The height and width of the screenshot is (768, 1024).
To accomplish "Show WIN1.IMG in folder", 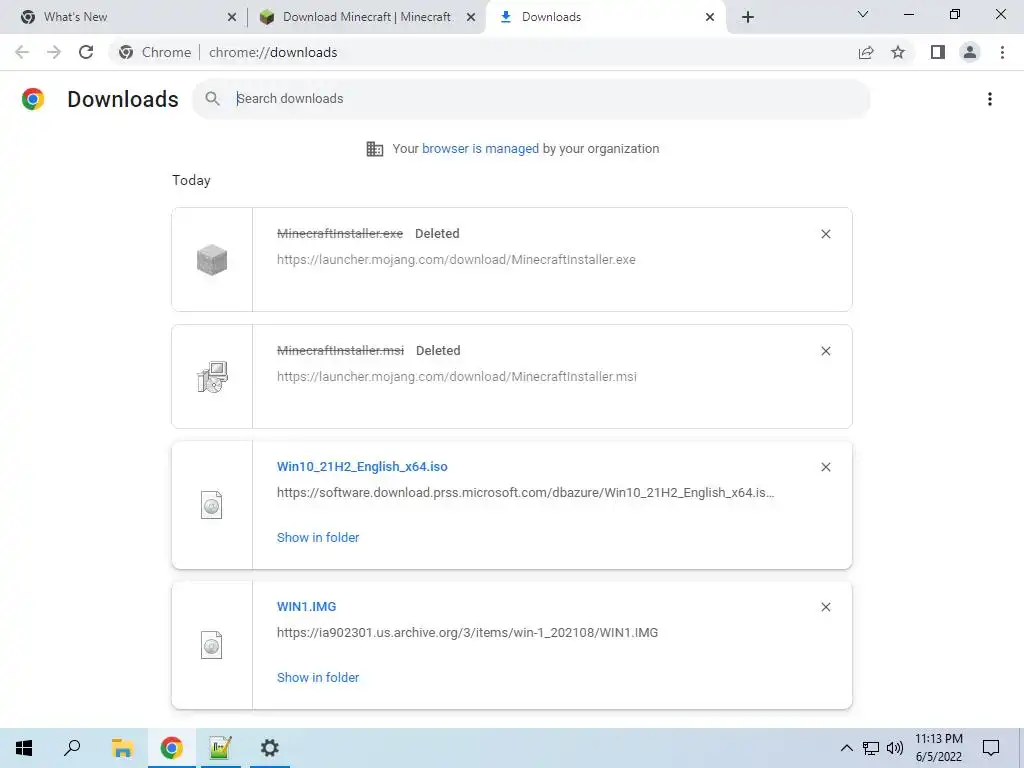I will 318,677.
